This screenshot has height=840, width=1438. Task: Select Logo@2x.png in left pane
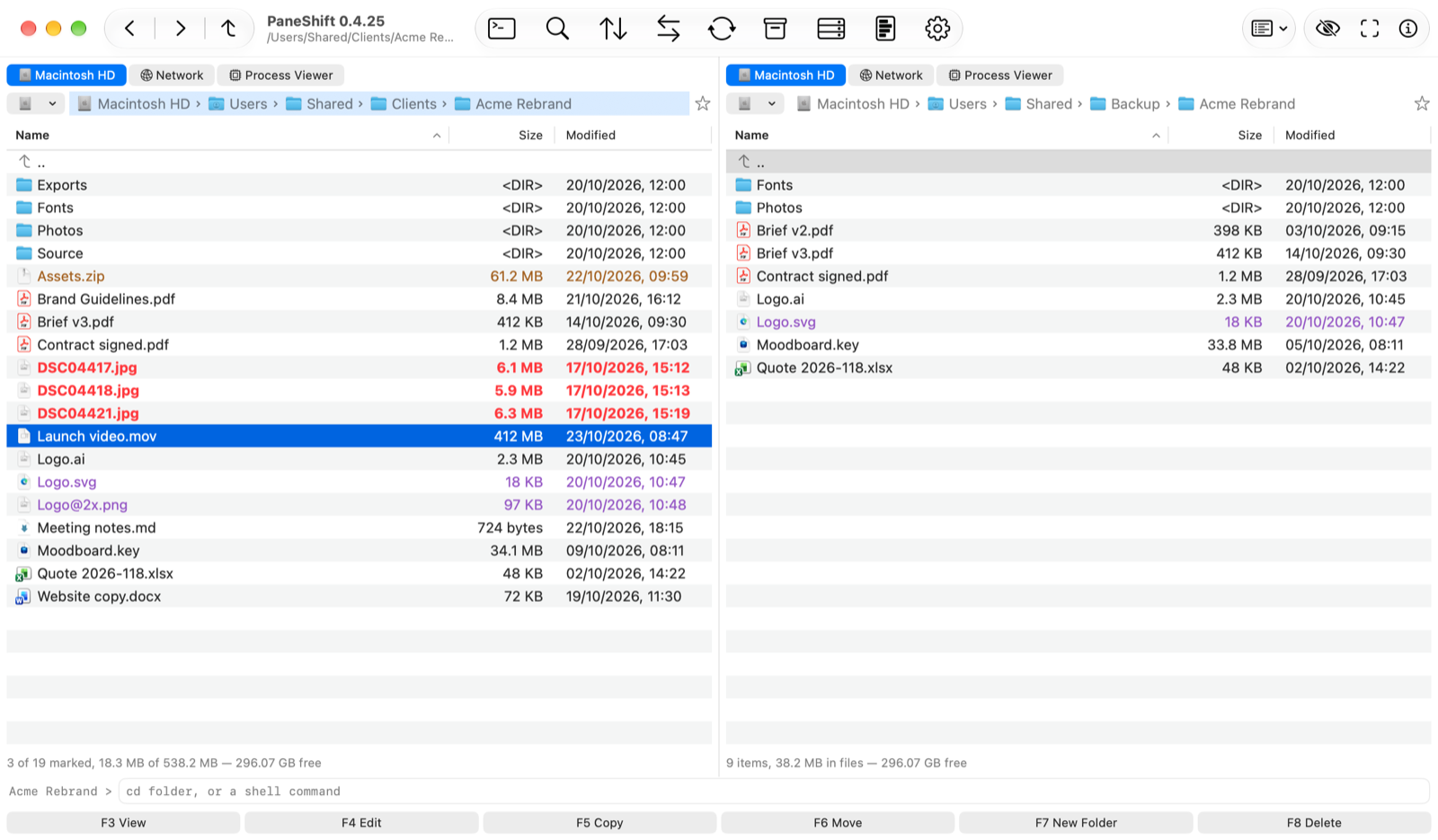[x=359, y=505]
